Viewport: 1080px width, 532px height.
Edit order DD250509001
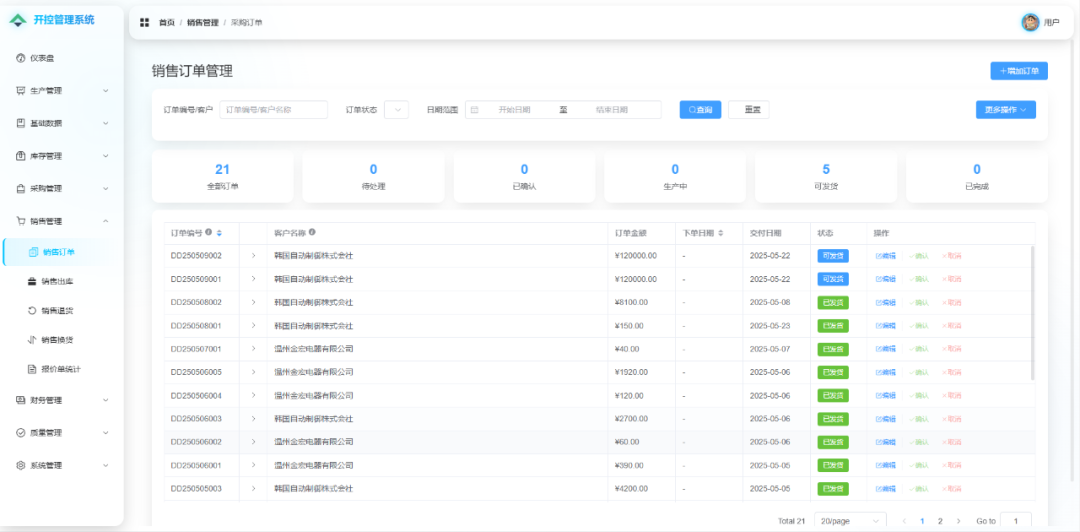click(x=886, y=279)
